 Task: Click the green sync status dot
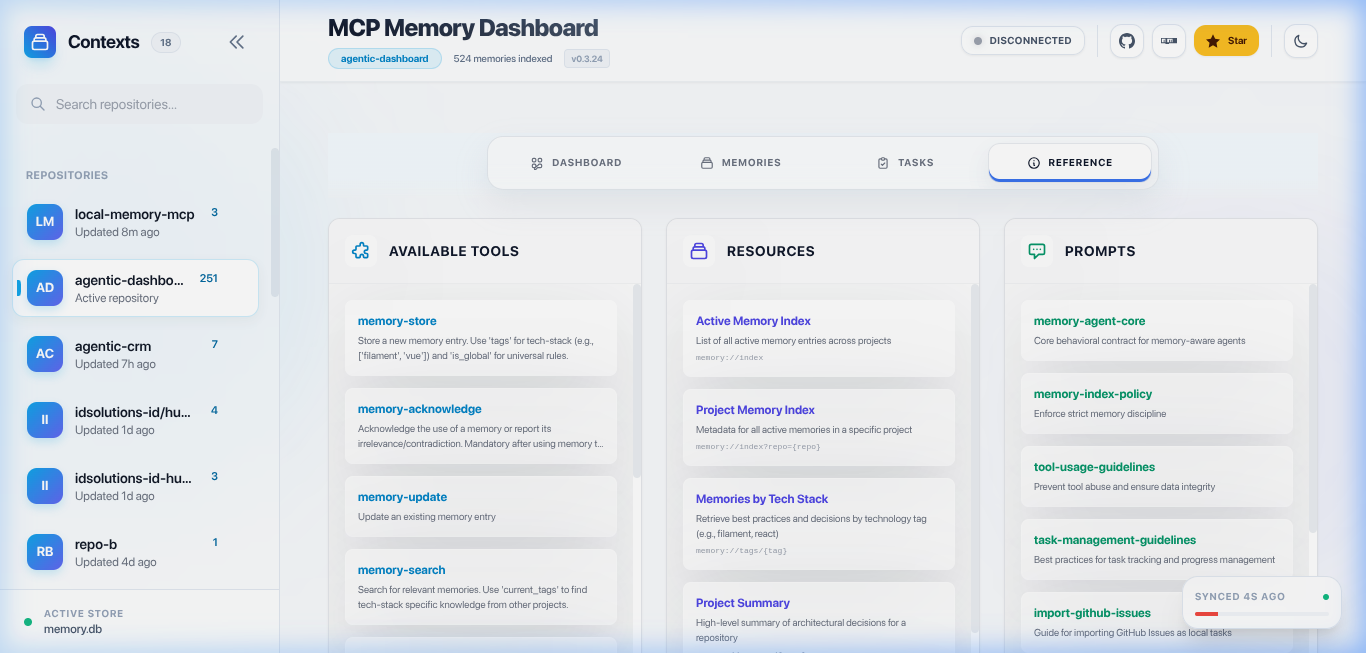pos(1326,597)
